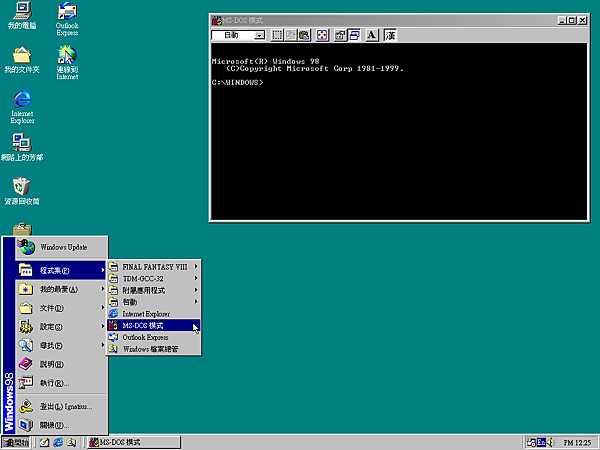Choose 登出(L) Ignatius... in Start menu
This screenshot has width=600, height=450.
[x=61, y=406]
